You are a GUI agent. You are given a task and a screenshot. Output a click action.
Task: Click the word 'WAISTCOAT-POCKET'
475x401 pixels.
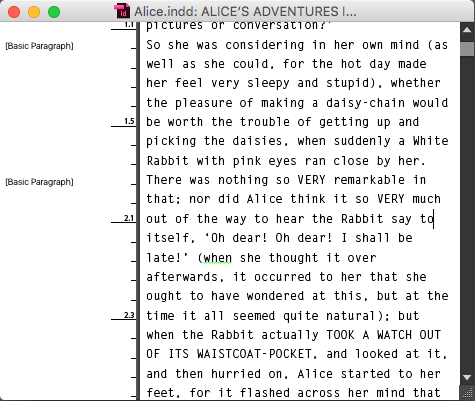coord(254,354)
